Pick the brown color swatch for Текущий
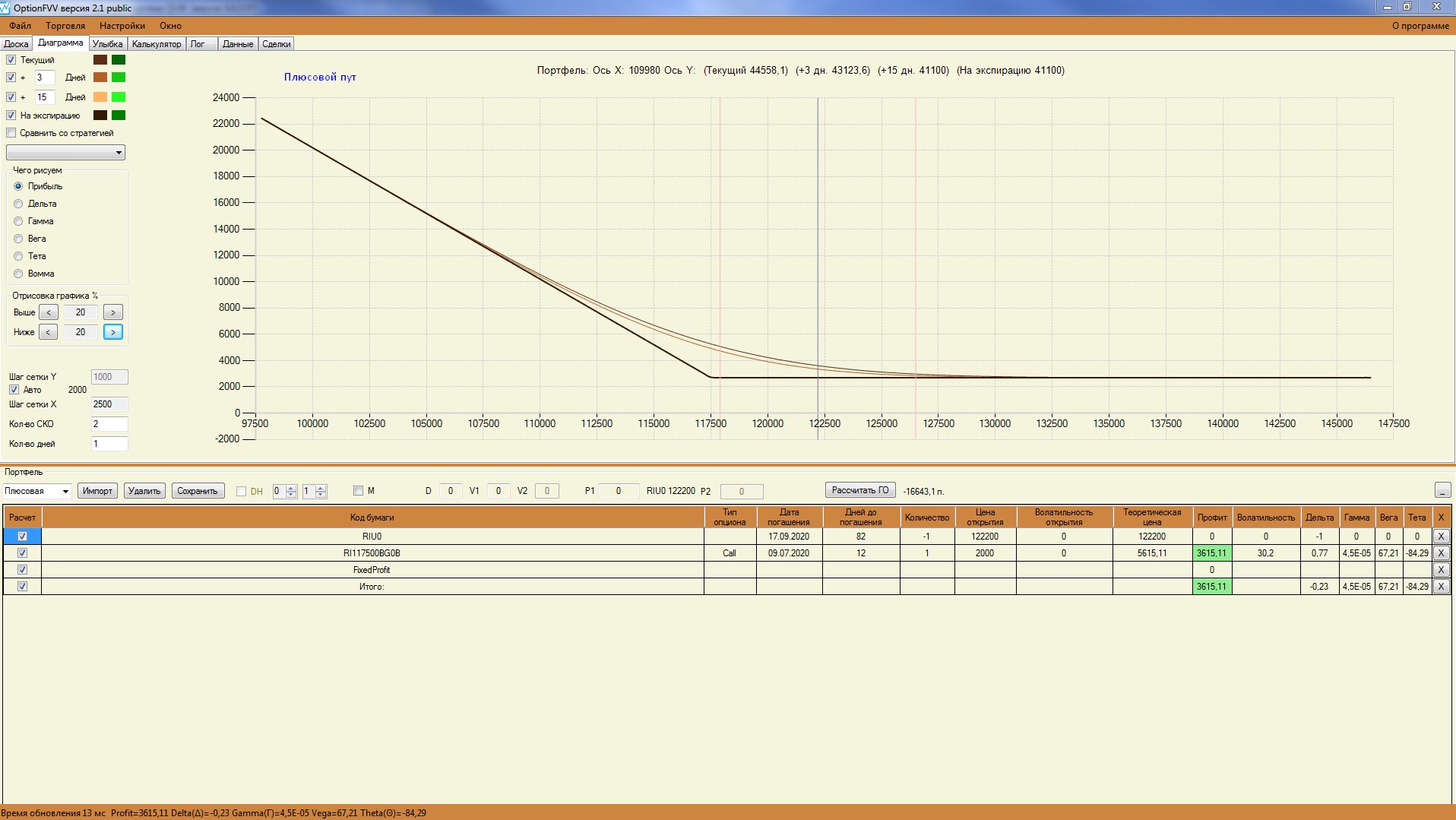Screen dimensions: 1456x820 [100, 60]
